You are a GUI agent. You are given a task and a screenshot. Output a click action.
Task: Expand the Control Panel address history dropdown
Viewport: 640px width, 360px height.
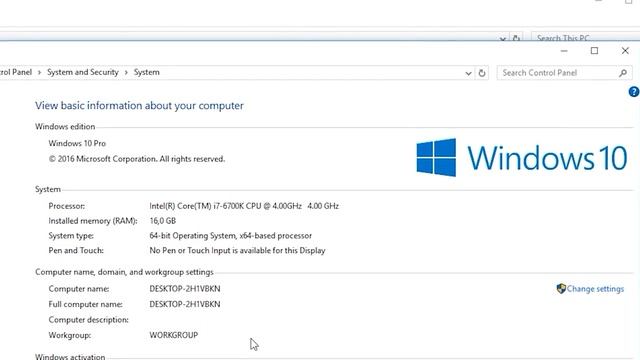(x=468, y=73)
